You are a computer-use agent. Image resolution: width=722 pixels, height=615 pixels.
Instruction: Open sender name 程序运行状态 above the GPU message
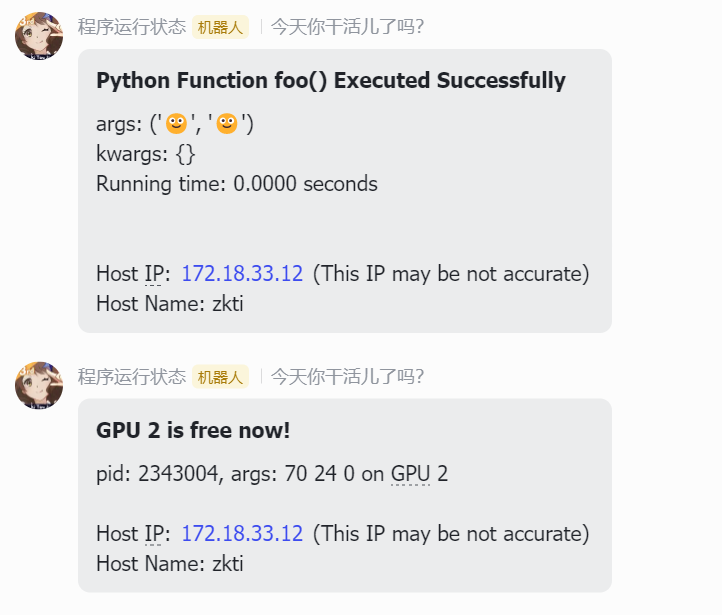pos(132,377)
